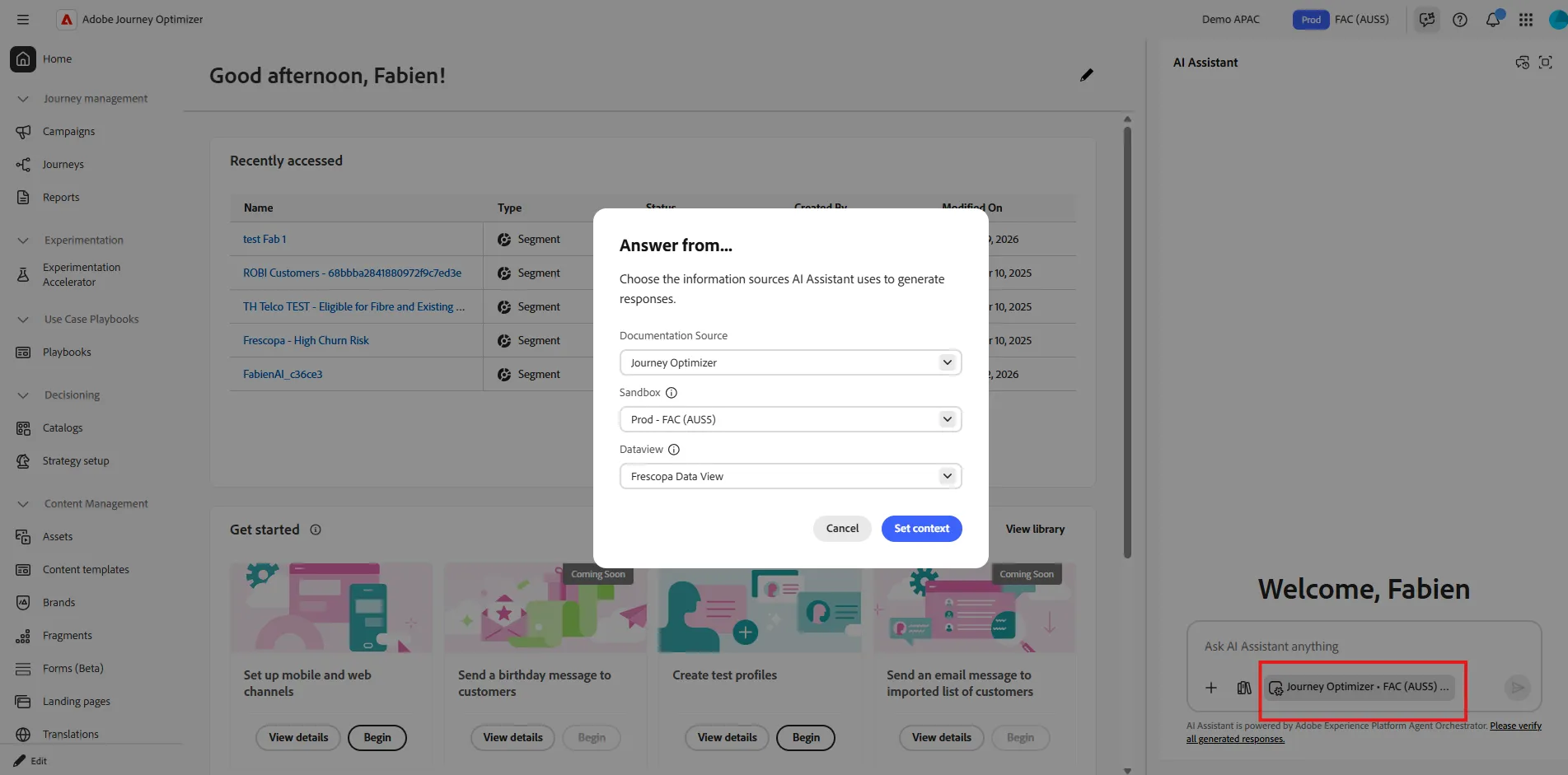Collapse the Experimentation section

(x=23, y=240)
